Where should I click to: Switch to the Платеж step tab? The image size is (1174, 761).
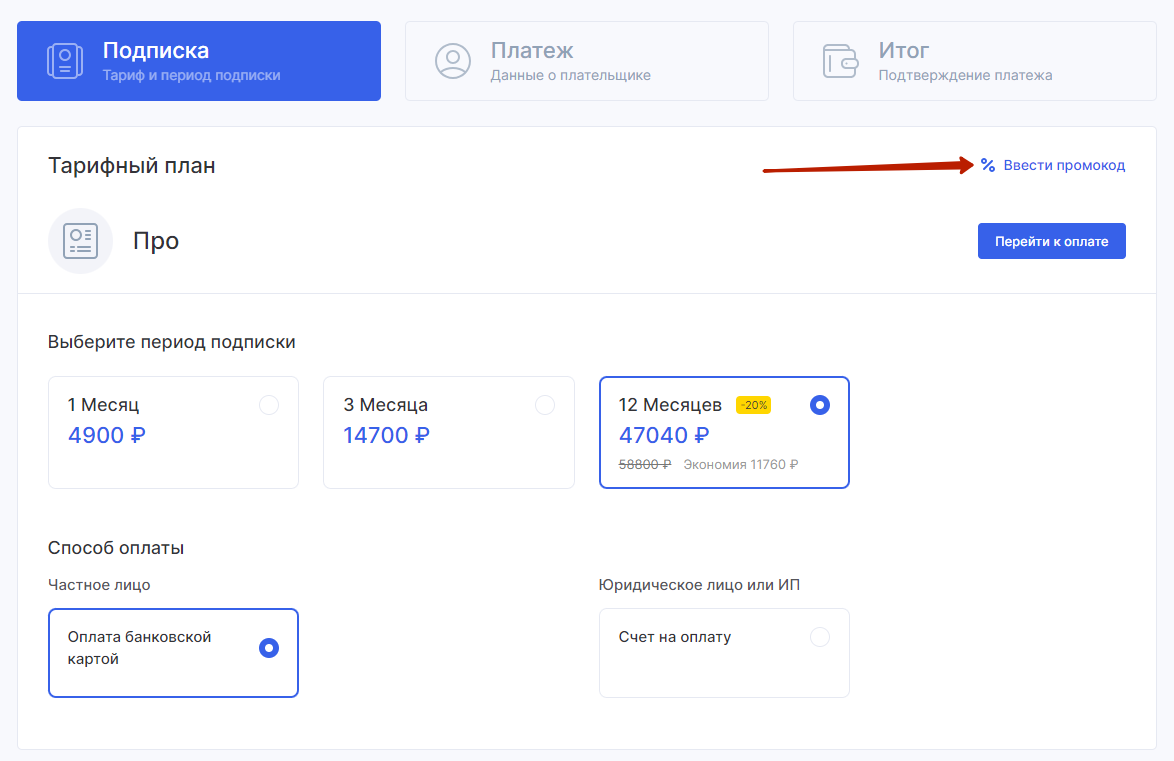(587, 61)
